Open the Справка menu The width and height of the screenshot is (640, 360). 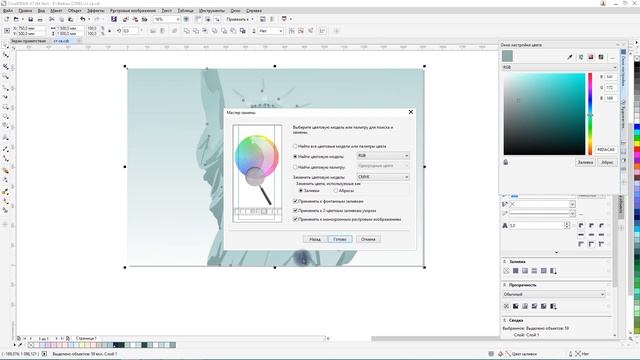click(254, 11)
